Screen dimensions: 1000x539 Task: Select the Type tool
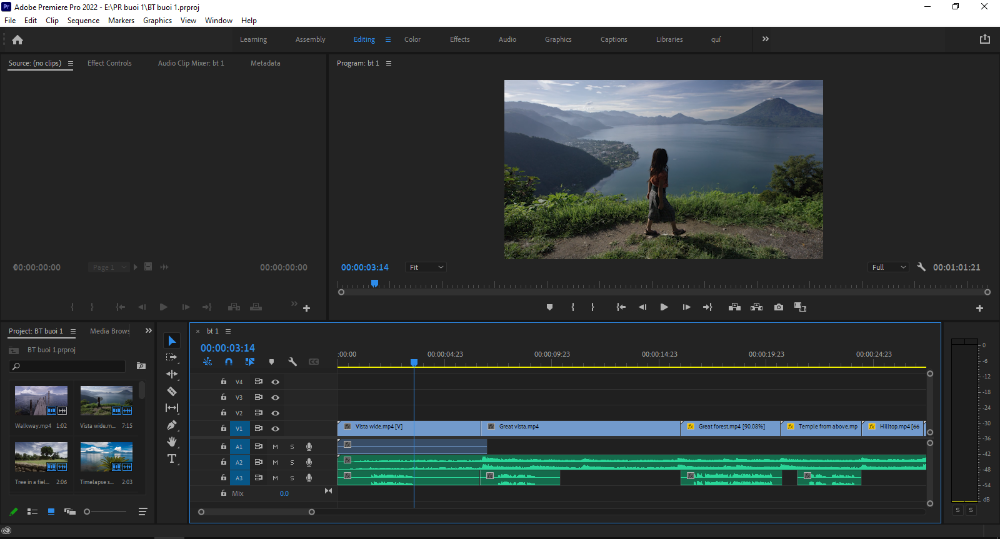pyautogui.click(x=172, y=459)
